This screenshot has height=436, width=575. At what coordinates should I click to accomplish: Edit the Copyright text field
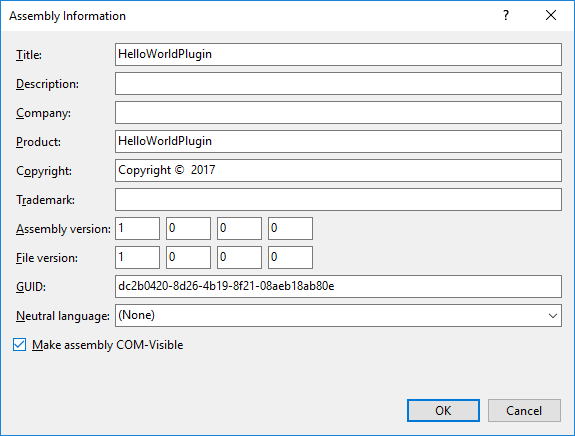pyautogui.click(x=338, y=171)
